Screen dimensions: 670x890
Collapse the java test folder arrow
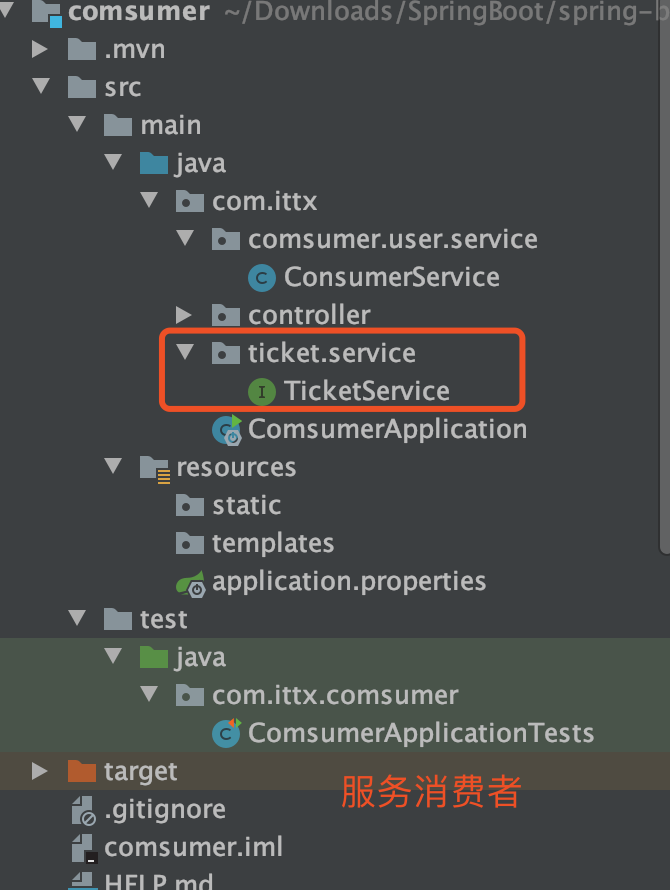pos(113,656)
